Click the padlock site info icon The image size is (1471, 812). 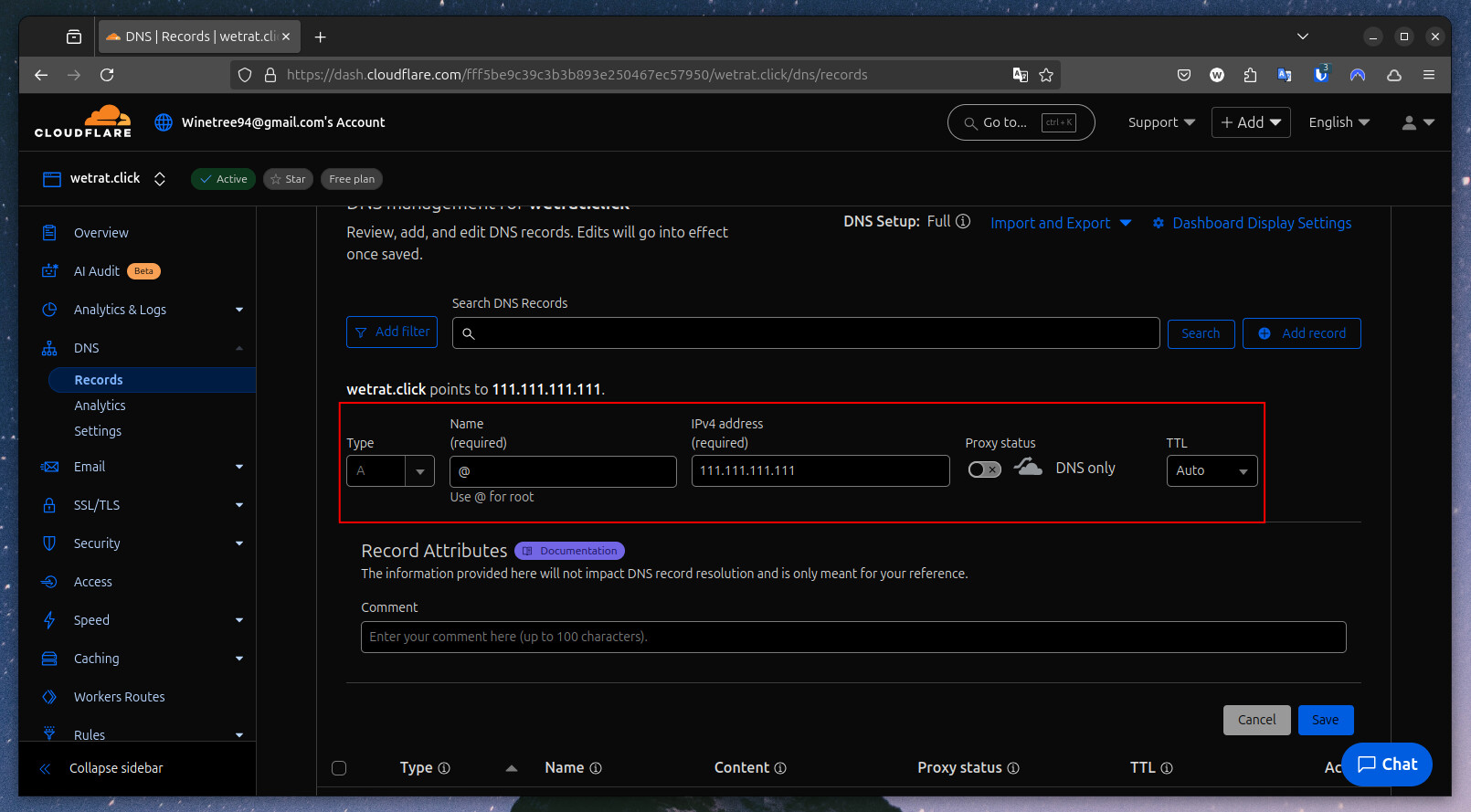[270, 75]
